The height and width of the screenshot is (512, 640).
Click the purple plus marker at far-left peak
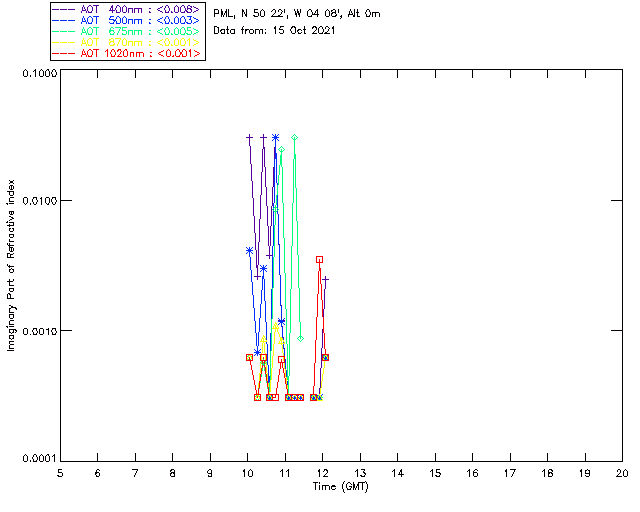250,137
